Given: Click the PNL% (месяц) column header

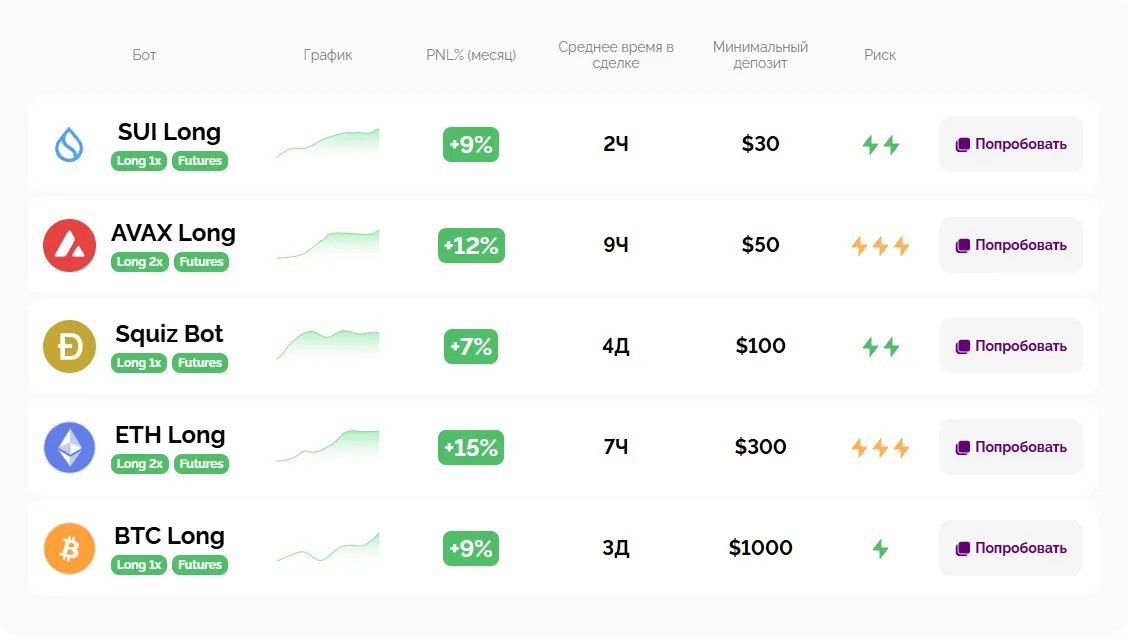Looking at the screenshot, I should pos(471,55).
